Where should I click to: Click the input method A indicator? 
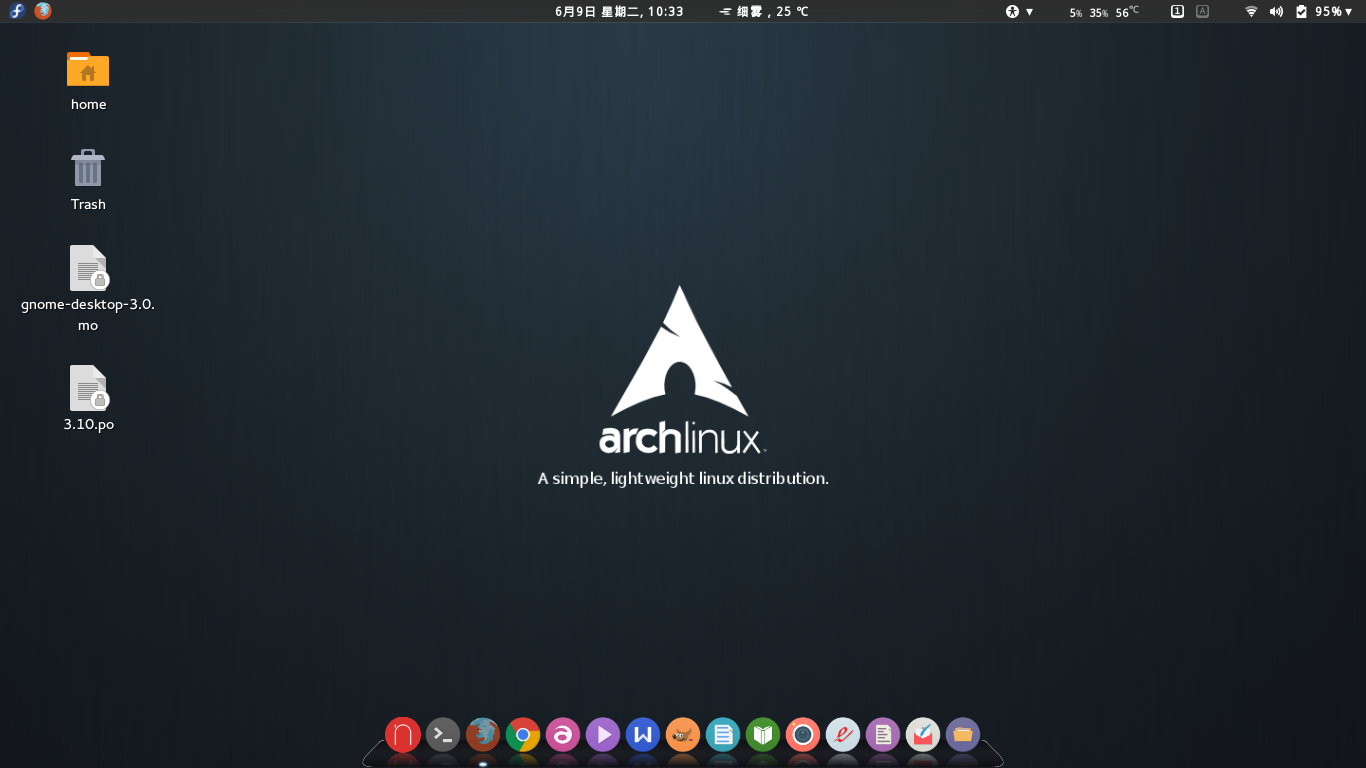click(1202, 12)
